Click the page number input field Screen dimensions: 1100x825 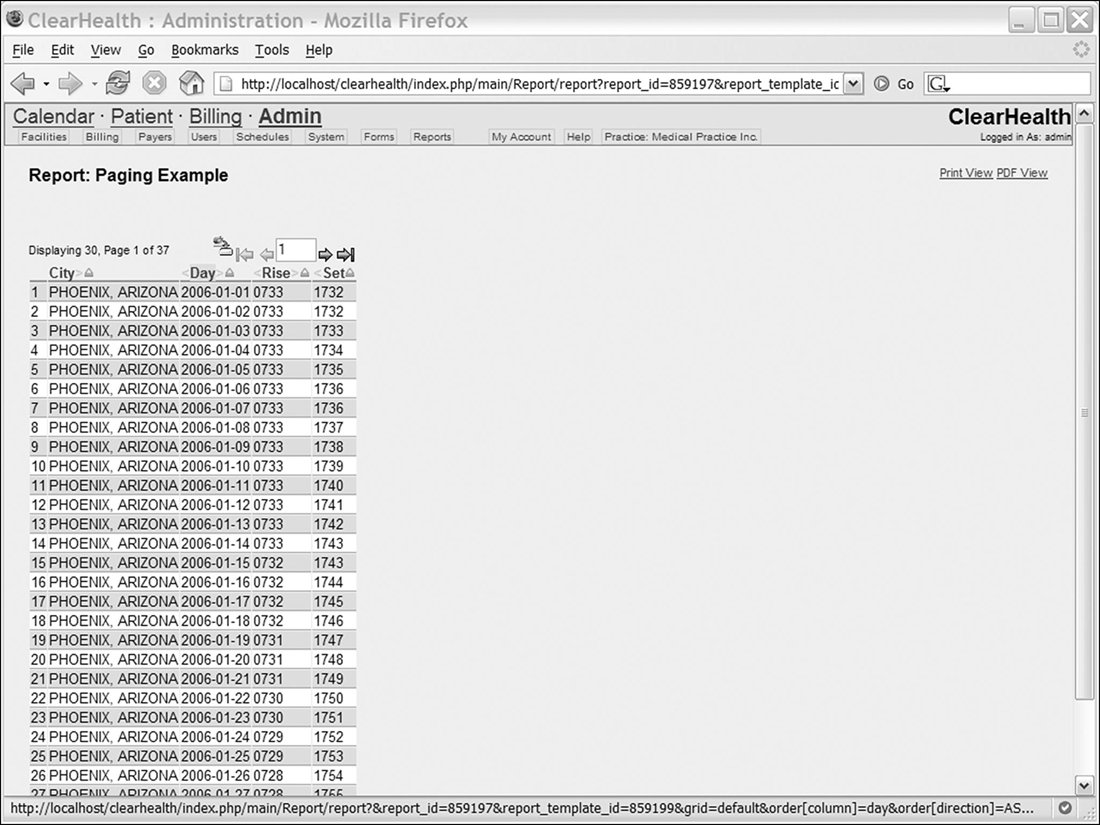295,250
